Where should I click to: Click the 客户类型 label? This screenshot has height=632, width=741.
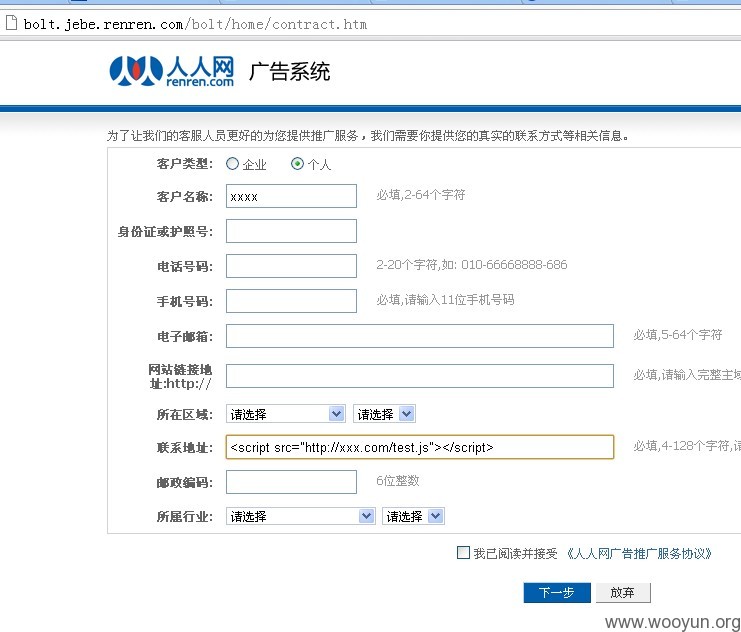(185, 164)
